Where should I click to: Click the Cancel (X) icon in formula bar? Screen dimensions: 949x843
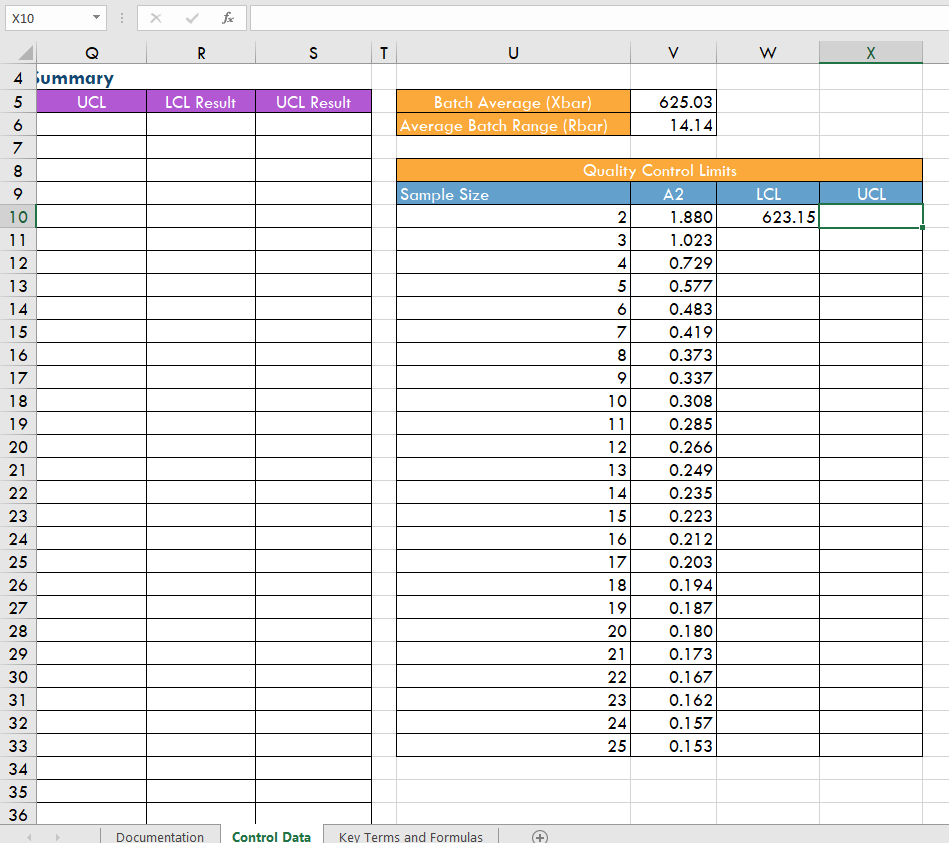click(x=156, y=17)
